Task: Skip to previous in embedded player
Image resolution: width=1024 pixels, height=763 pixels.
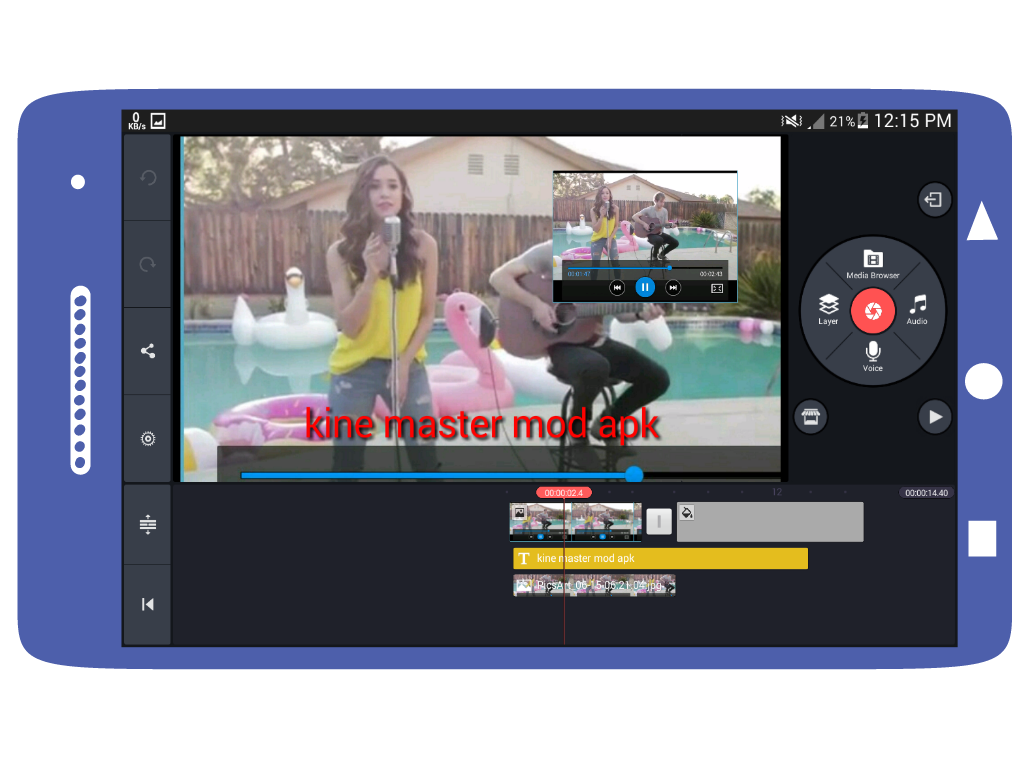Action: pyautogui.click(x=616, y=287)
